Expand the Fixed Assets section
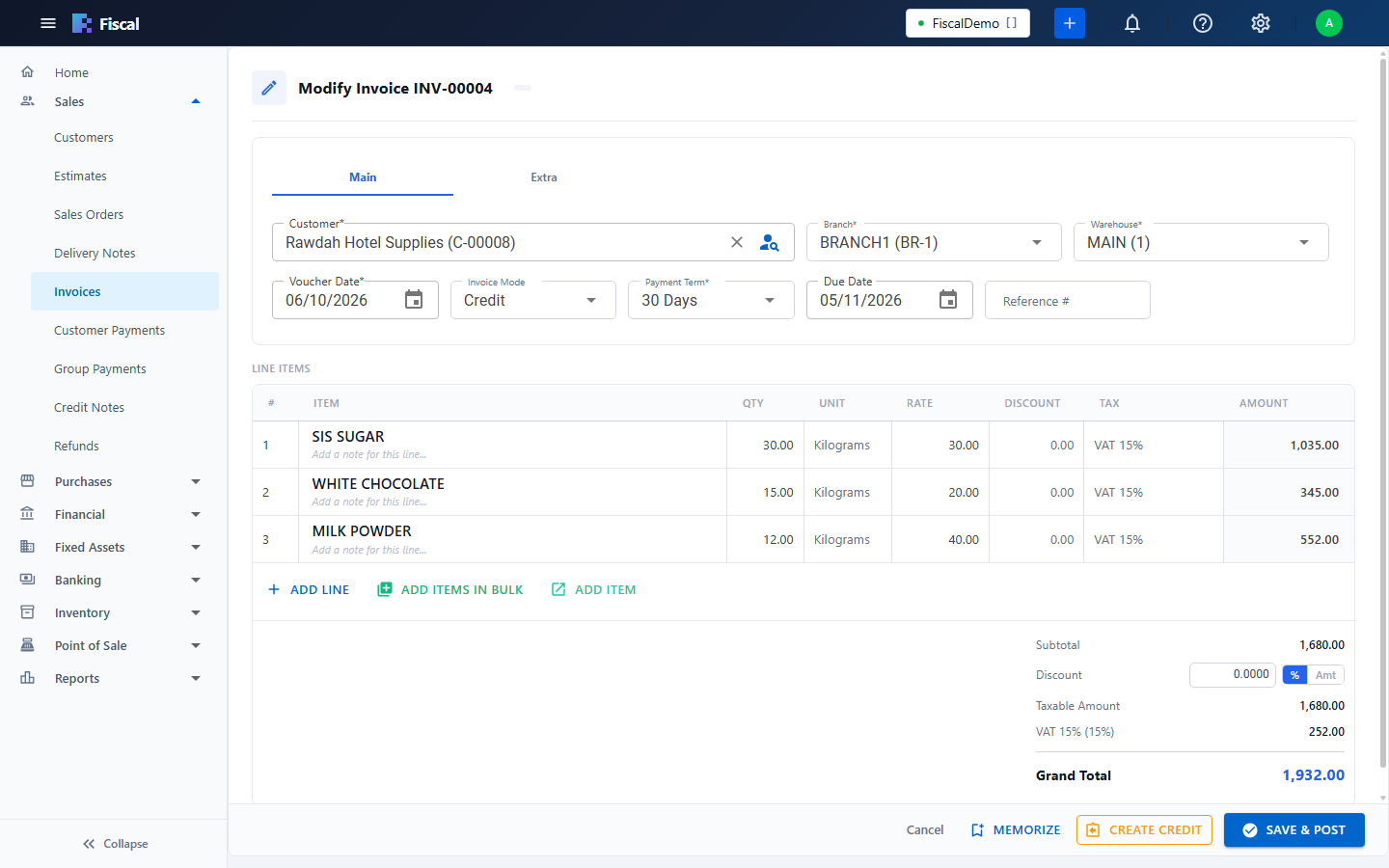 (196, 547)
